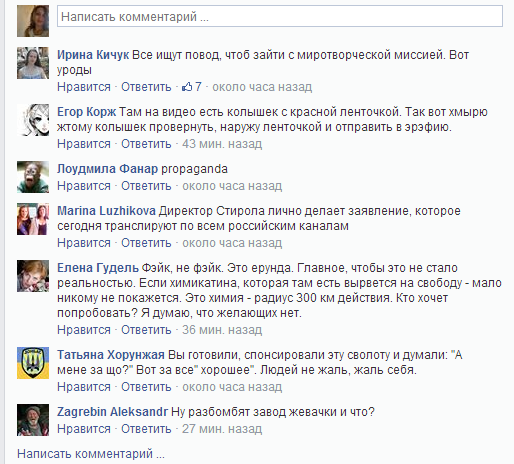
Task: Like Елена Гудель's comment
Action: (x=84, y=330)
